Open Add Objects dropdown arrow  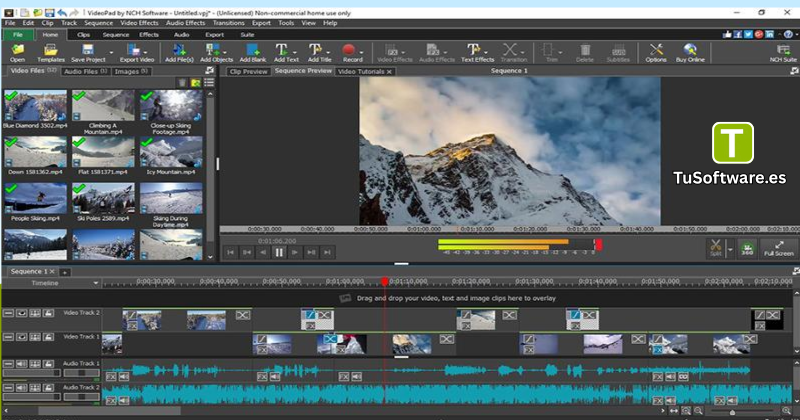click(223, 52)
